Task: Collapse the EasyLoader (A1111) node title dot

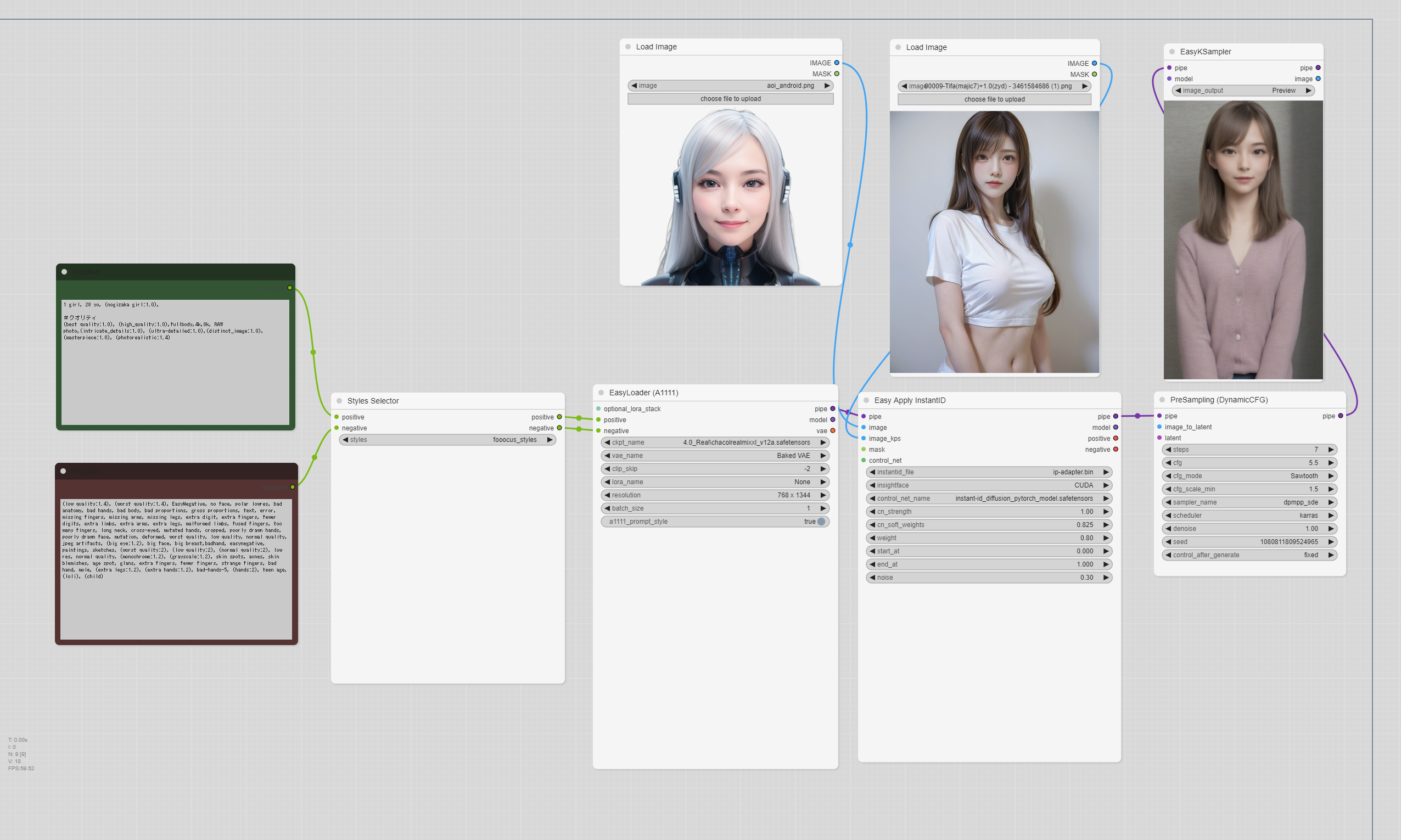Action: 601,393
